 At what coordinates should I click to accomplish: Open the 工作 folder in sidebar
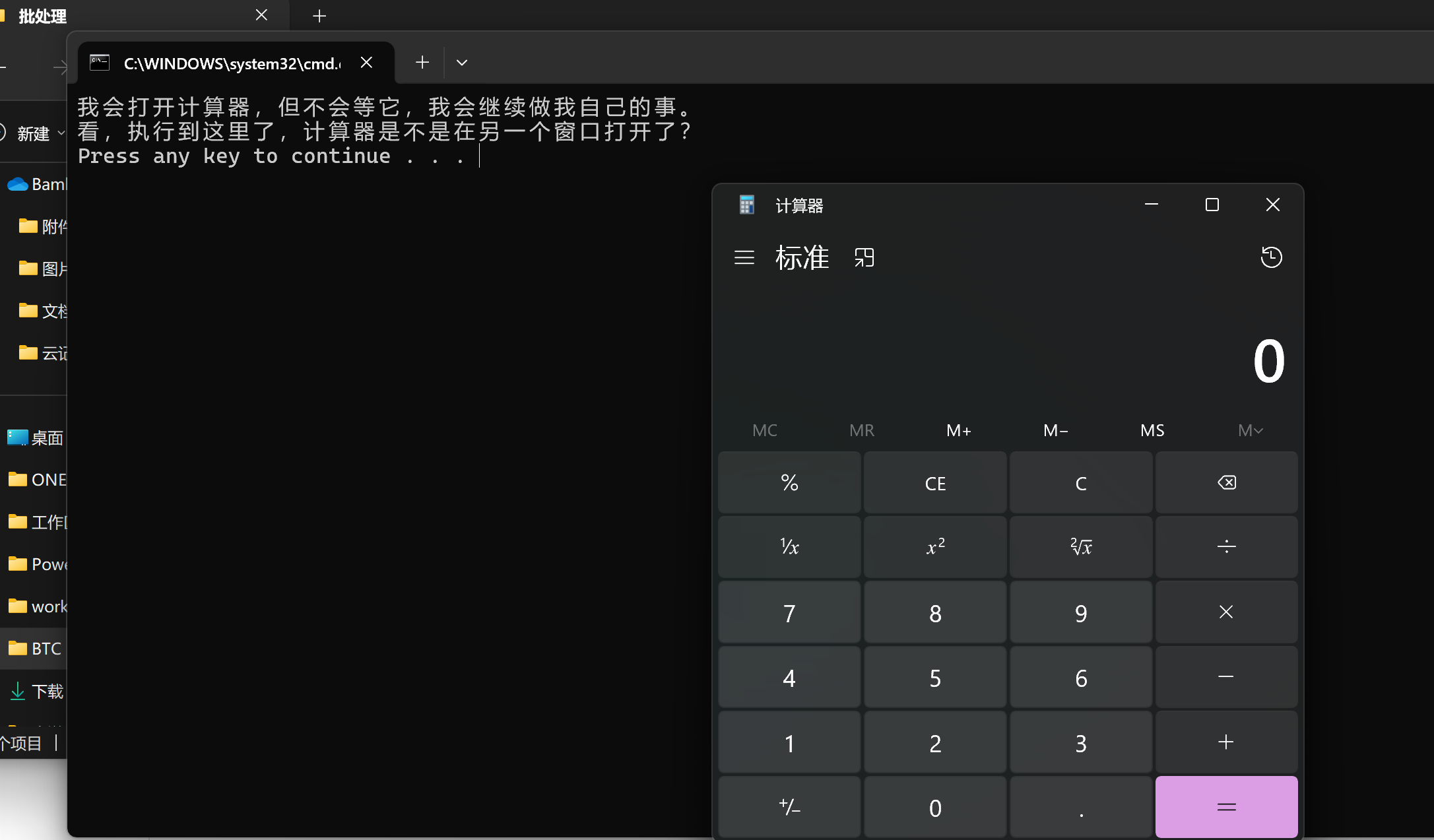(x=37, y=522)
